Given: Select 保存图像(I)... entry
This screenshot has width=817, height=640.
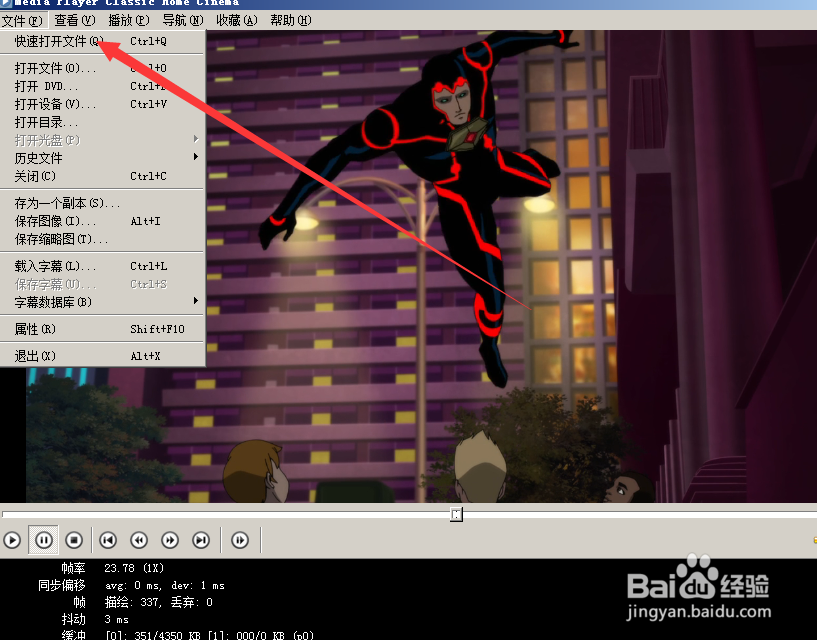Looking at the screenshot, I should [102, 221].
